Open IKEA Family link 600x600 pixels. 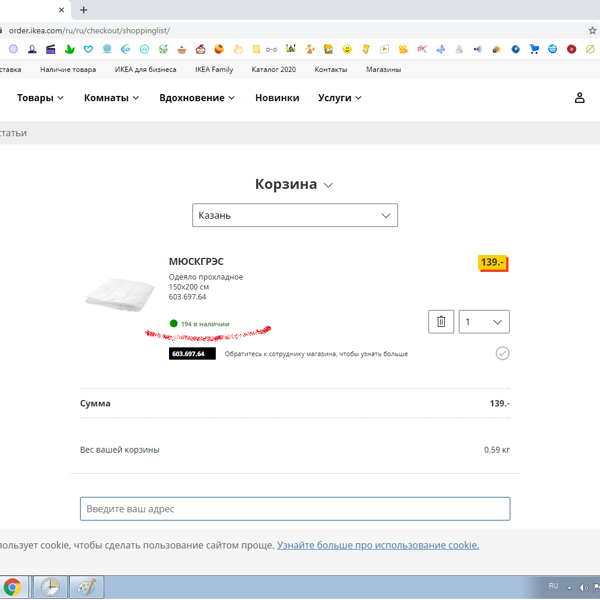pos(214,70)
